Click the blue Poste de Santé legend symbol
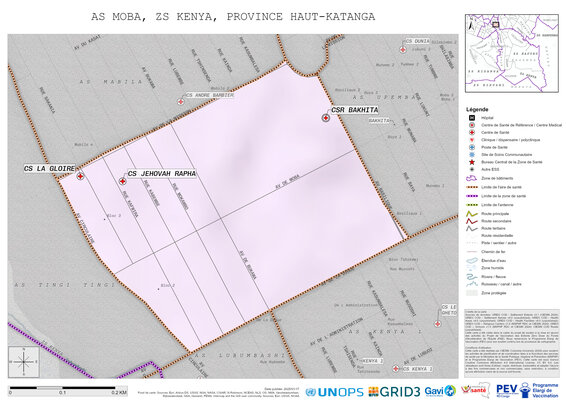Screen dimensions: 566x400 point(471,147)
